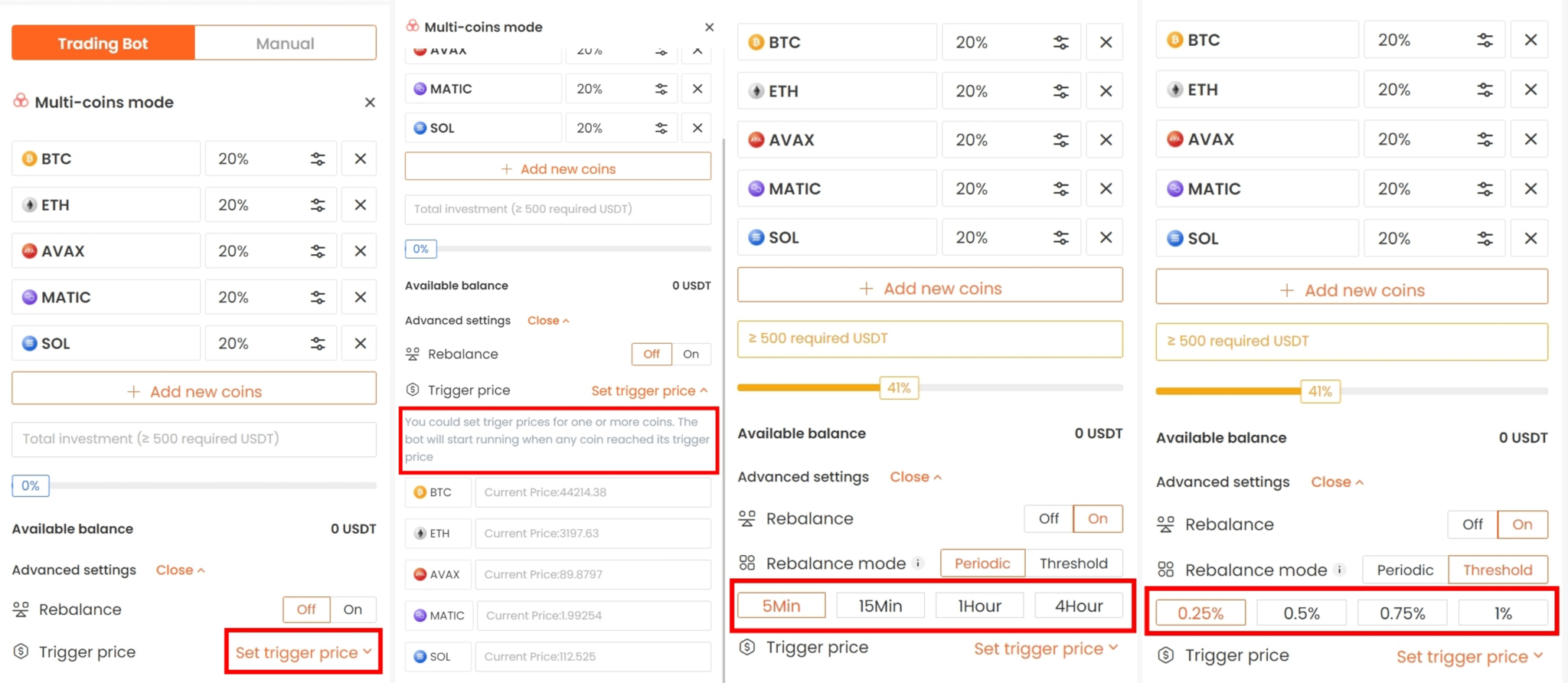
Task: Click the 41% investment slider handle
Action: (898, 388)
